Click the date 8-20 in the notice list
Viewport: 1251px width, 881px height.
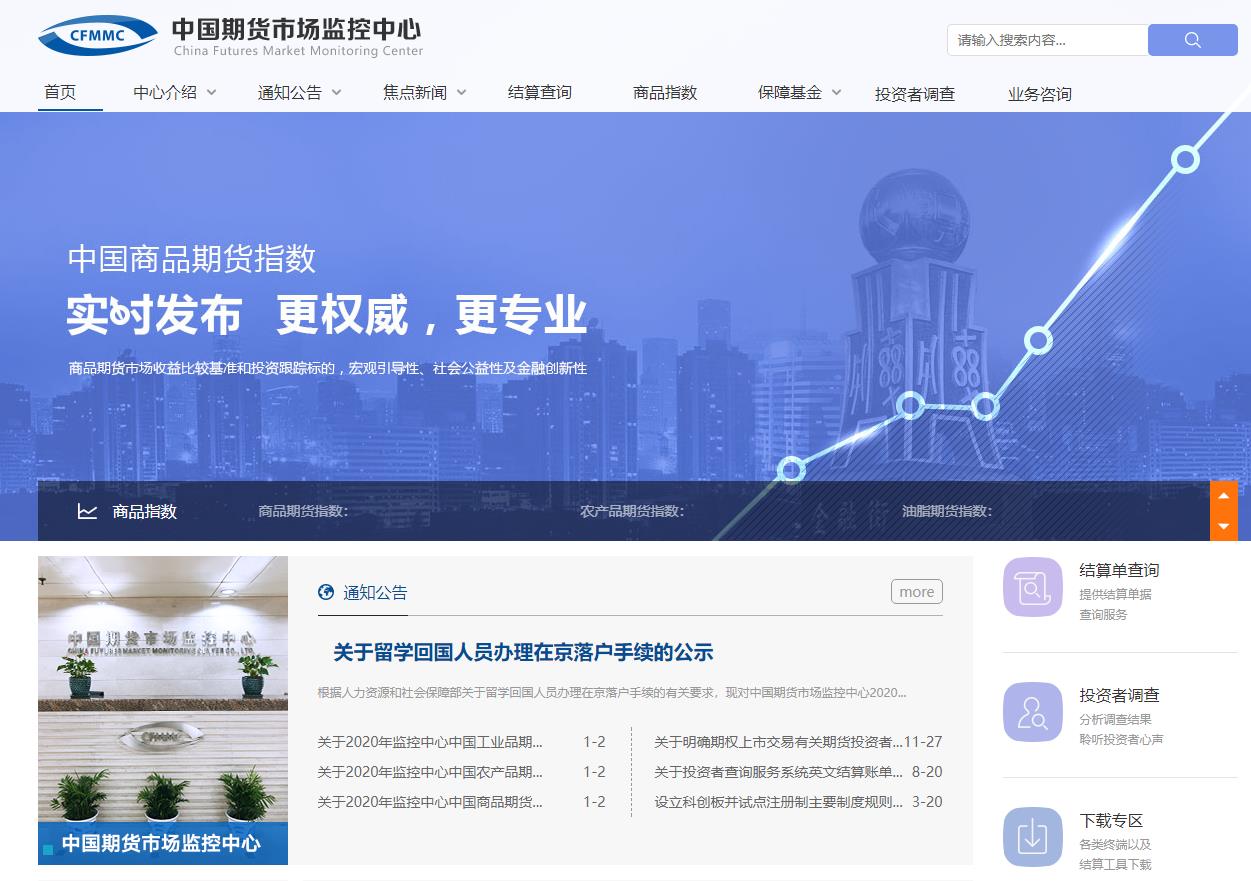[x=927, y=772]
